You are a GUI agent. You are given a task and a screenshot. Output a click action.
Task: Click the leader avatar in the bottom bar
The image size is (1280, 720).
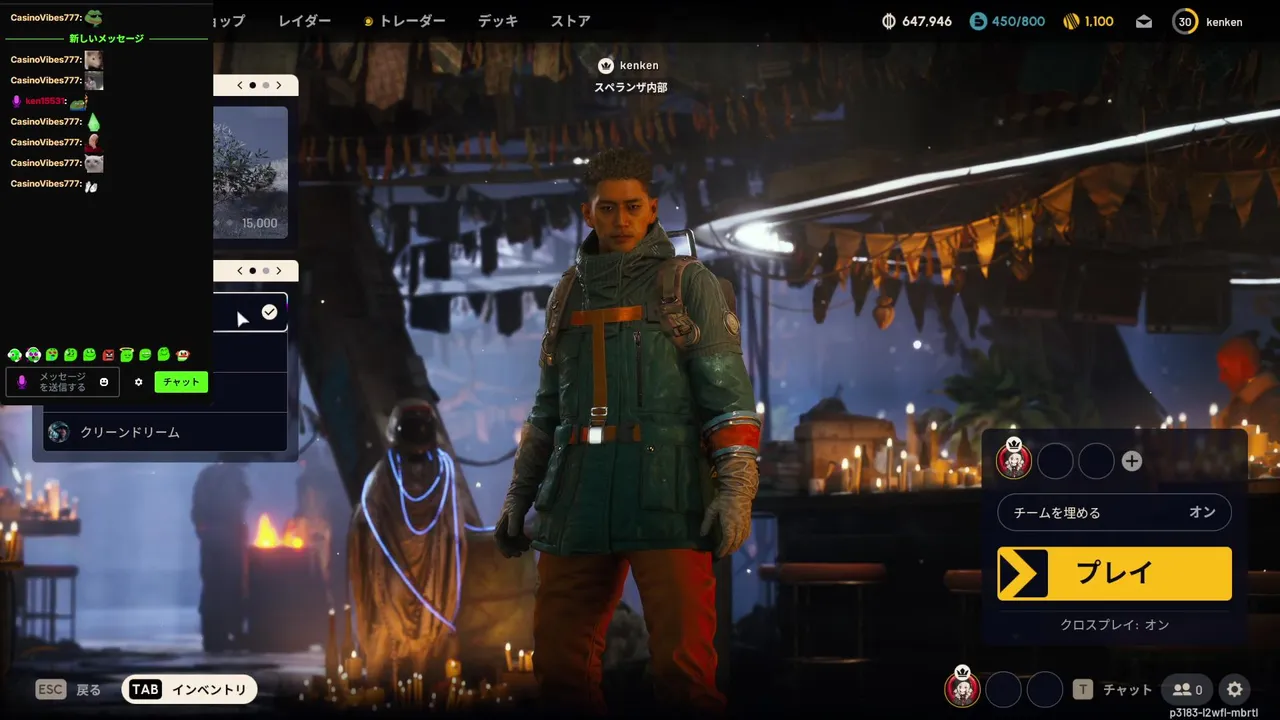click(x=962, y=688)
